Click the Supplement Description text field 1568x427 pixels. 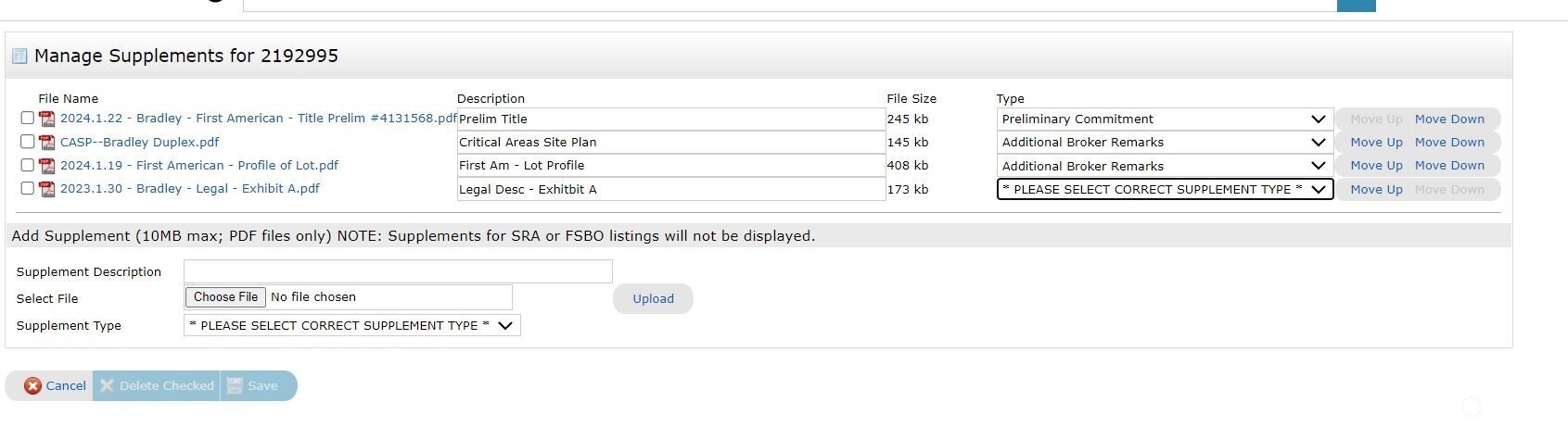pos(398,271)
